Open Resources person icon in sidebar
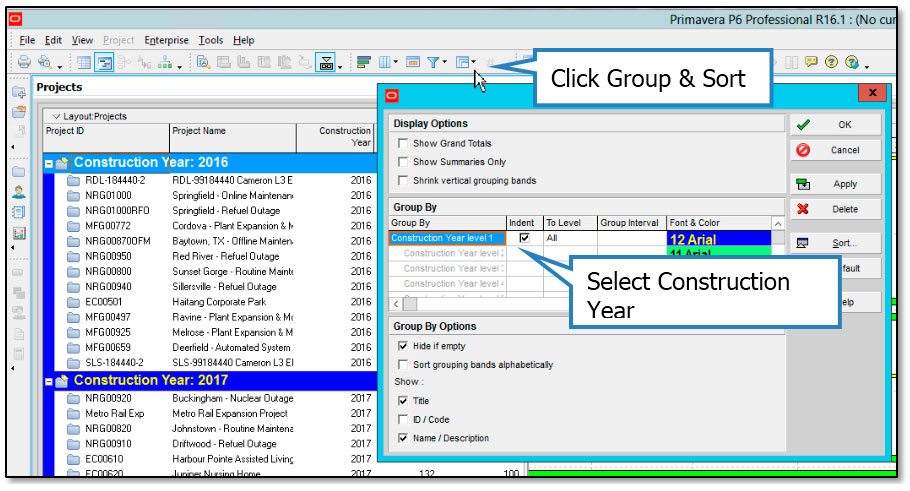Viewport: 910px width, 491px height. click(x=19, y=192)
